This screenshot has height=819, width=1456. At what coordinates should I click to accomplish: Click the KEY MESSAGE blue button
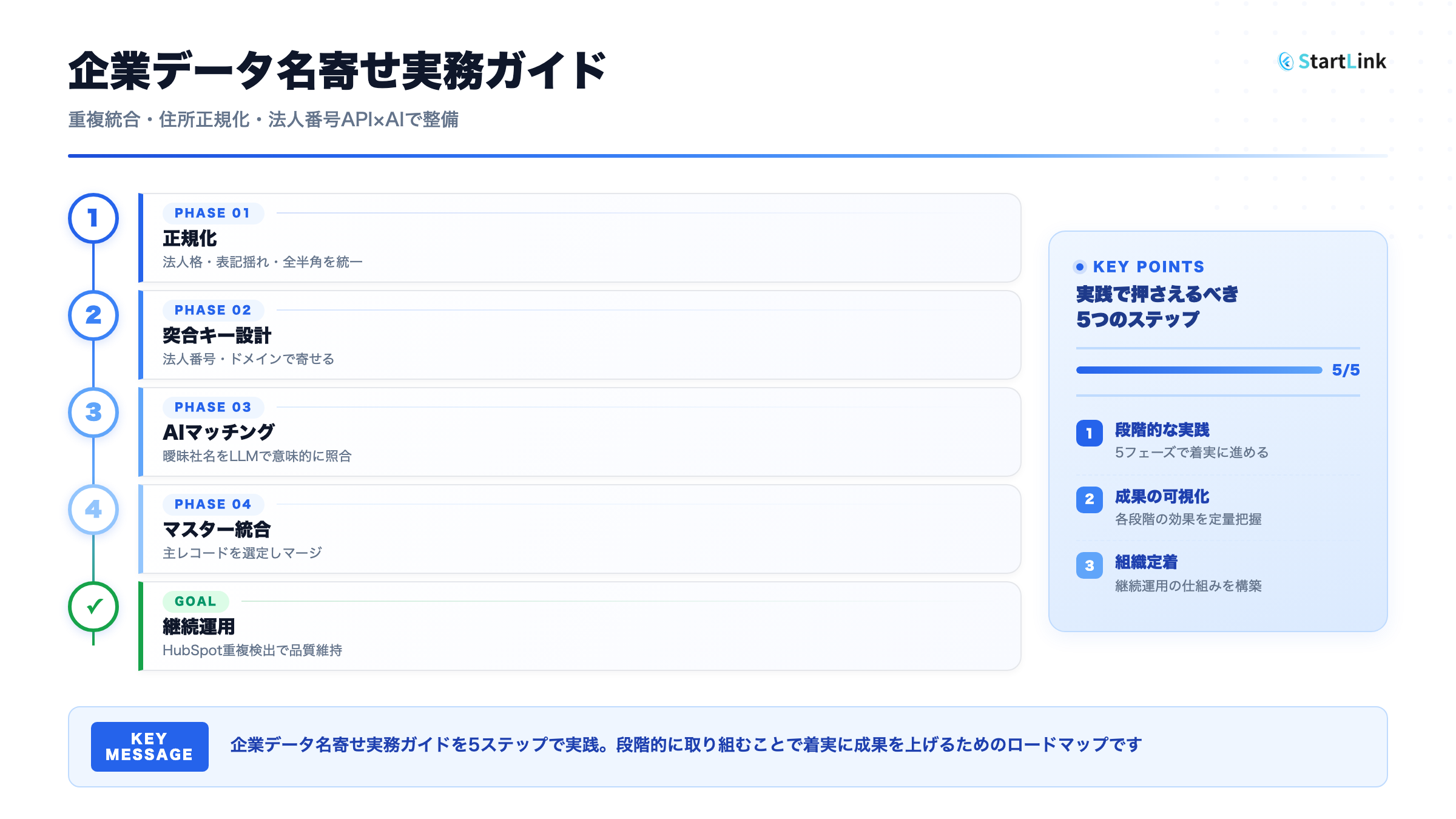[x=149, y=747]
